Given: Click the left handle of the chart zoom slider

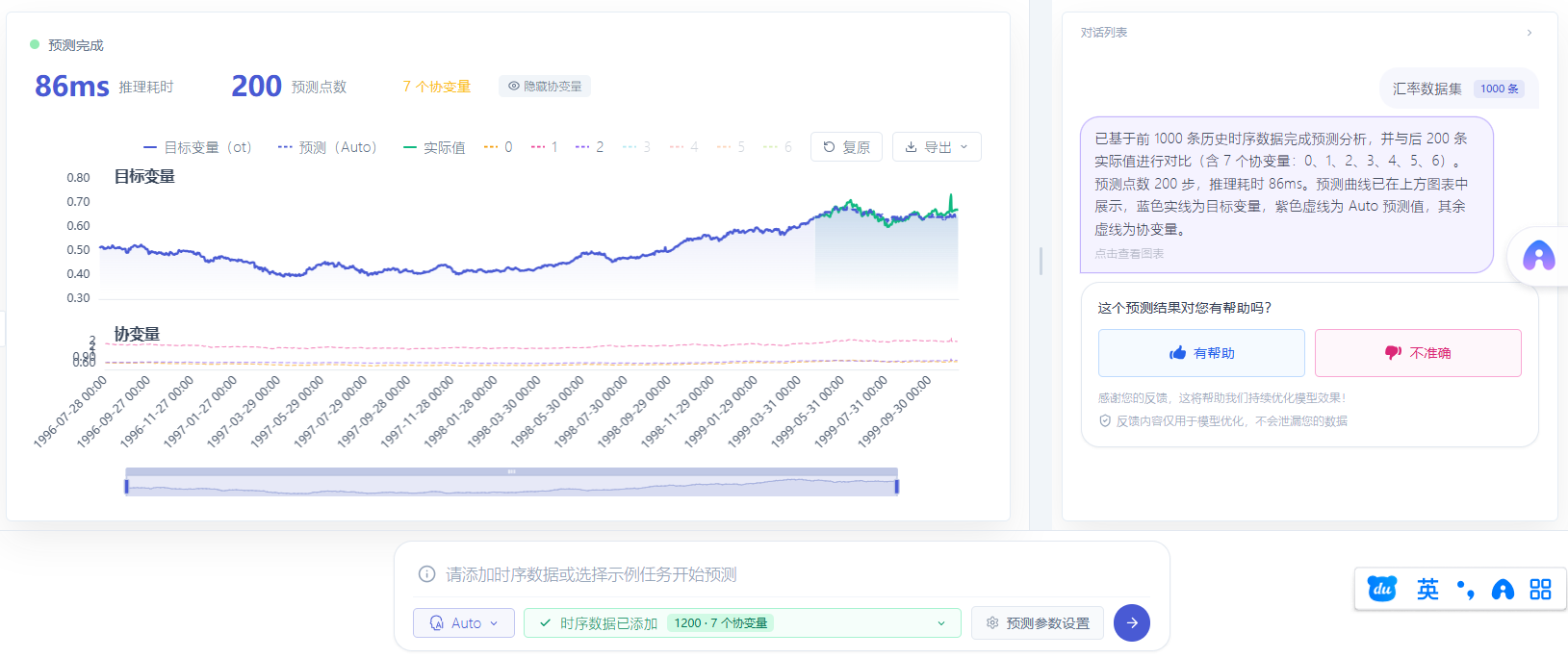Looking at the screenshot, I should [x=126, y=487].
